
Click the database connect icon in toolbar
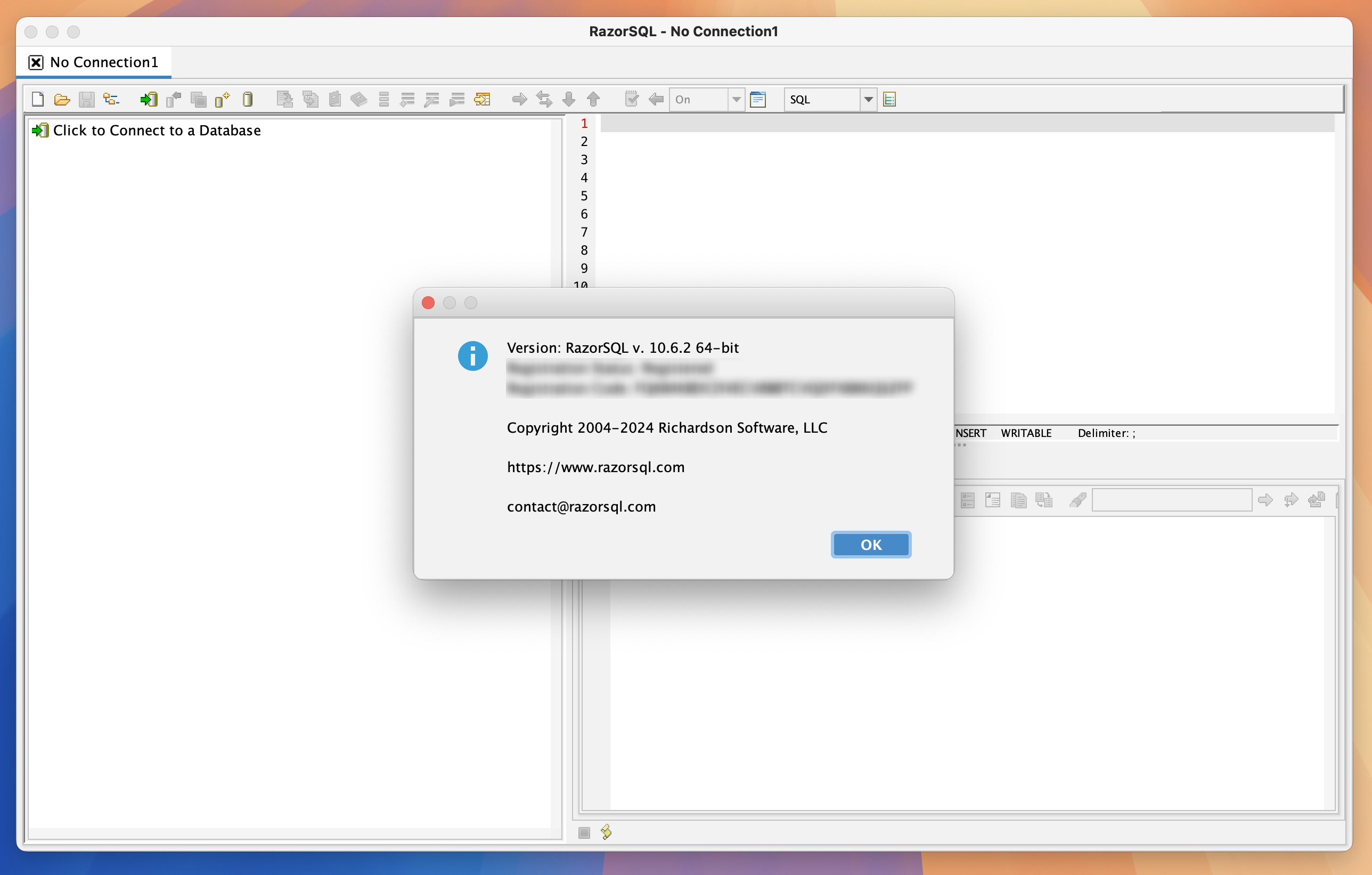[148, 98]
